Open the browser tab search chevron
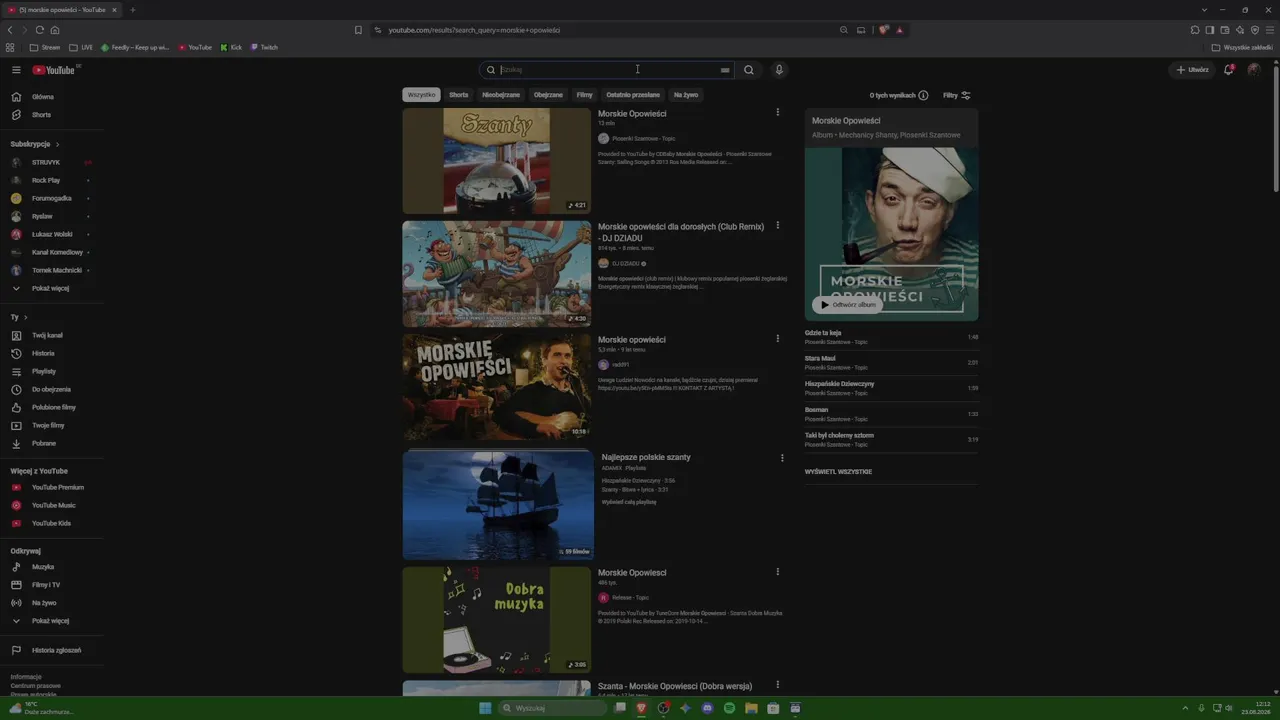The width and height of the screenshot is (1280, 720). click(x=1204, y=10)
